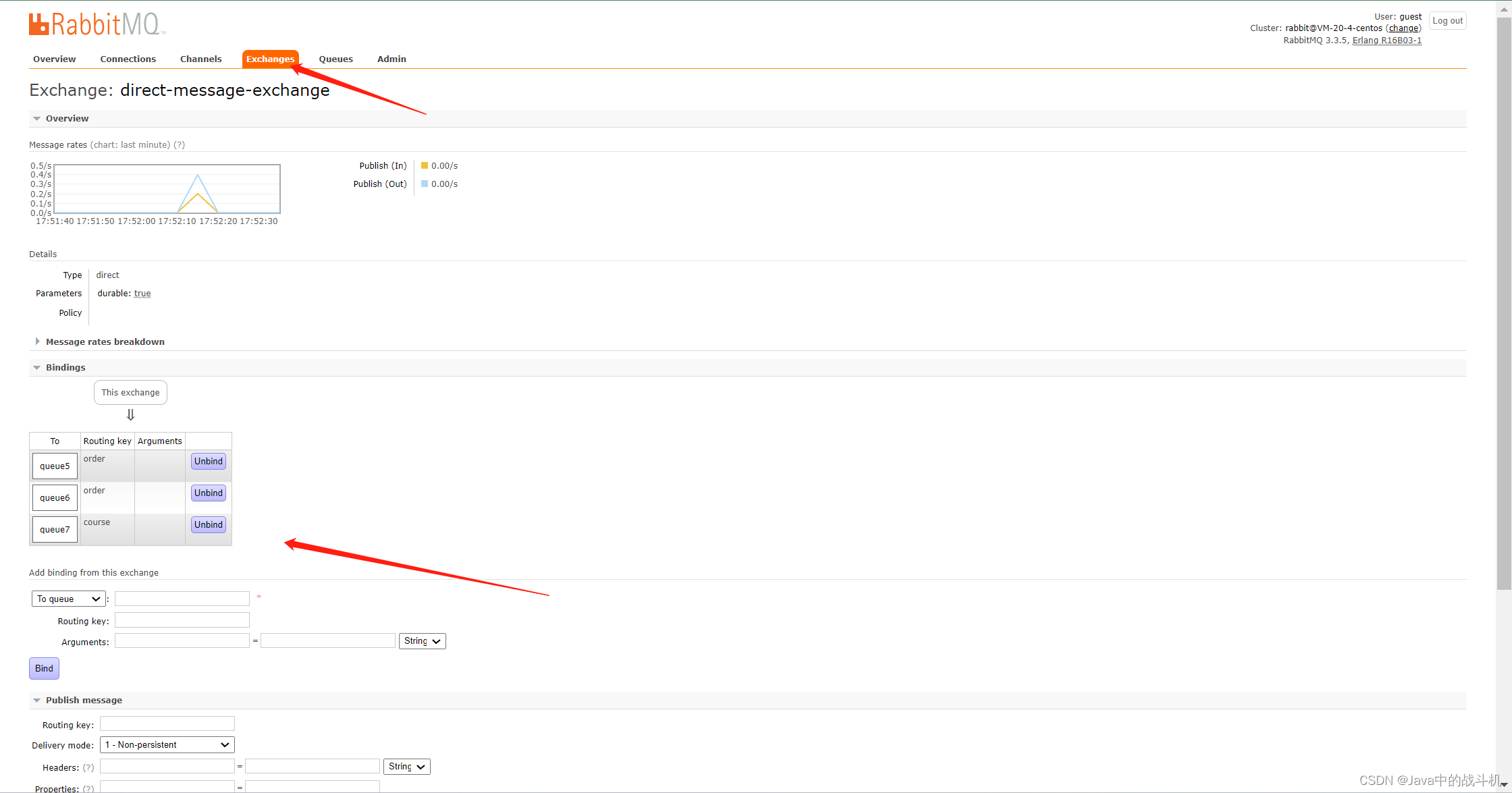Click the This exchange box
Image resolution: width=1512 pixels, height=793 pixels.
tap(130, 393)
